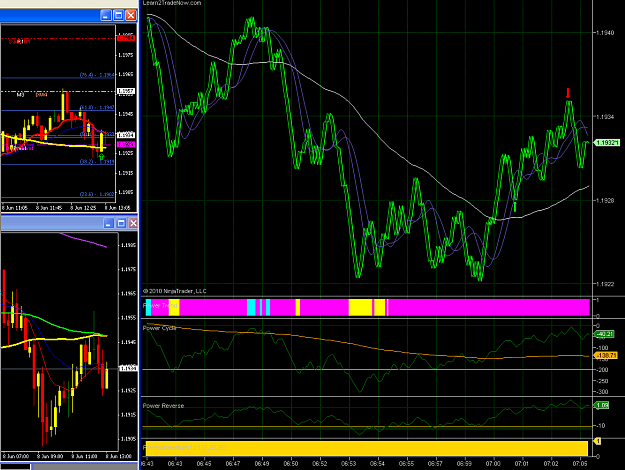Click the current price tag 1.19321
The image size is (625, 470).
[606, 143]
